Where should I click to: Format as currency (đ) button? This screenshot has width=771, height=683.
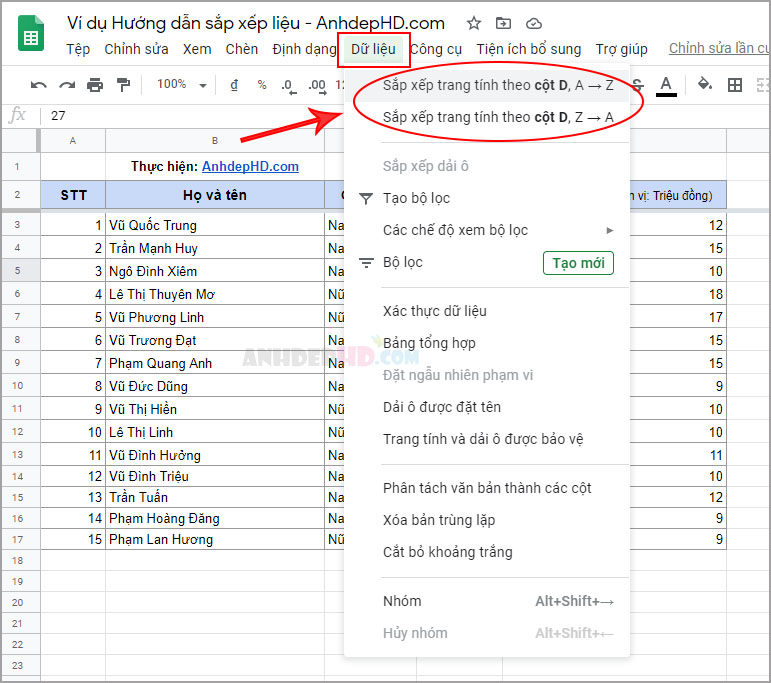234,85
